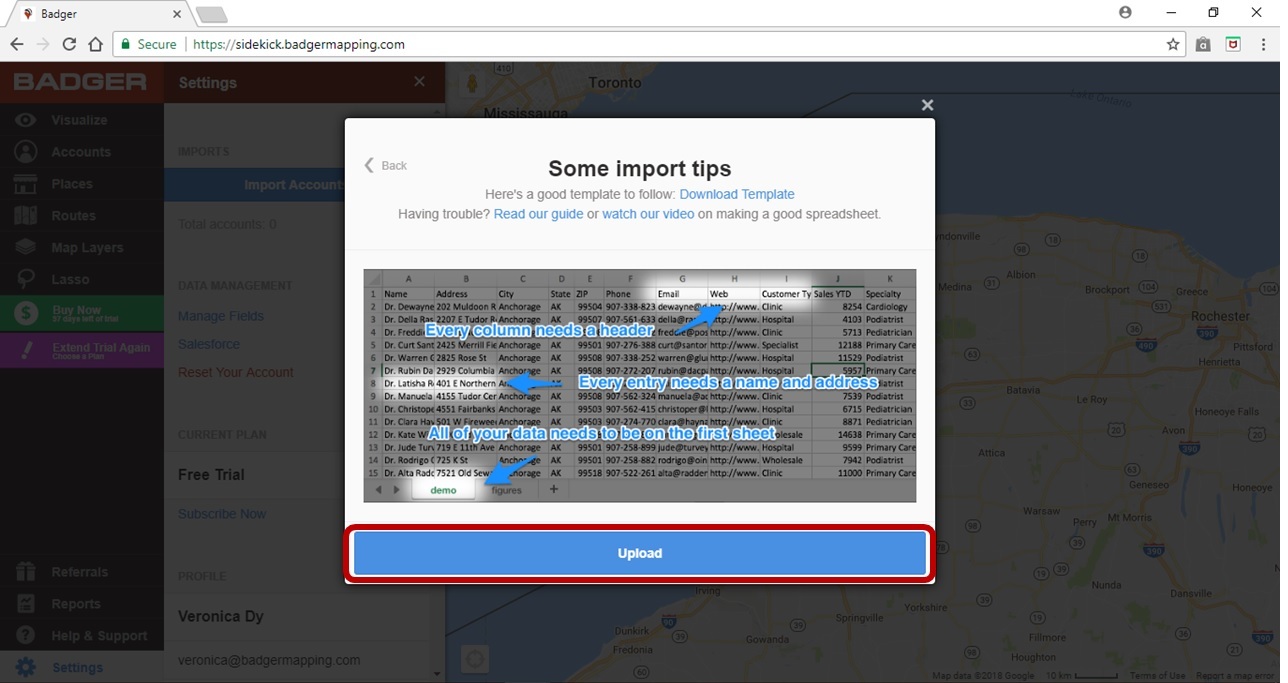Screen dimensions: 1288x683
Task: Open Referrals in the sidebar
Action: 80,572
